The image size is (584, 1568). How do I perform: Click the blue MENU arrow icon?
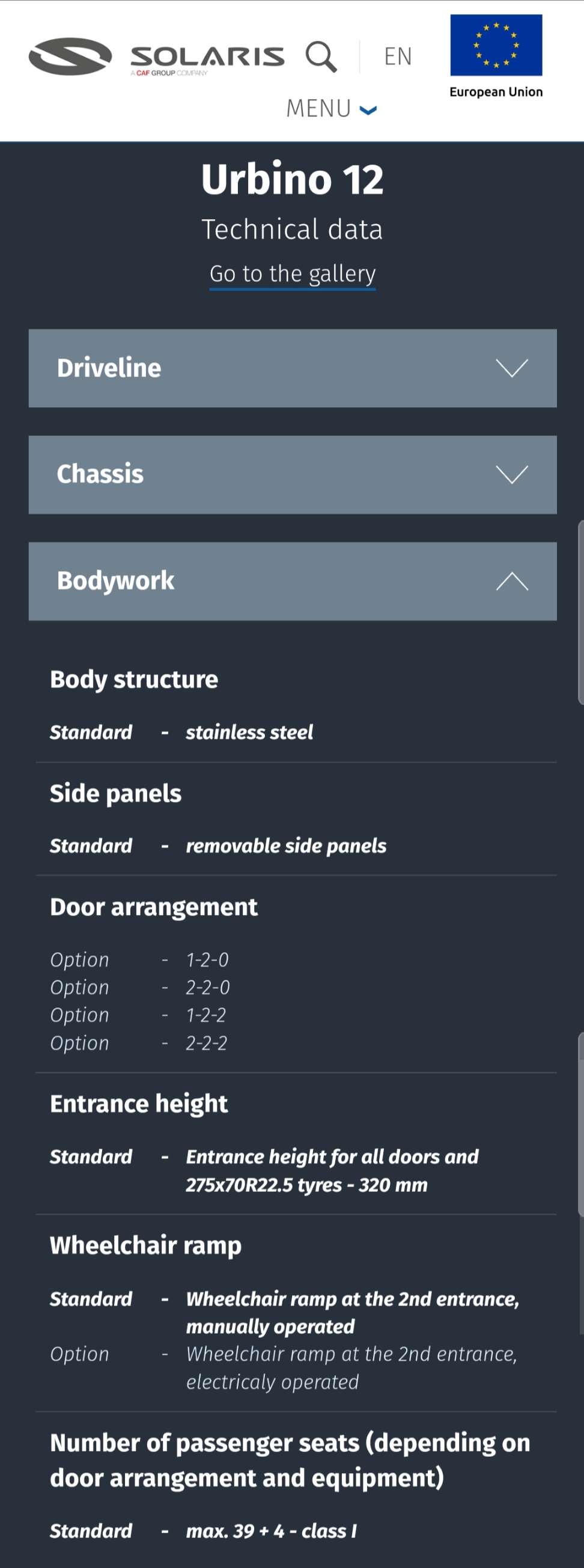[368, 110]
